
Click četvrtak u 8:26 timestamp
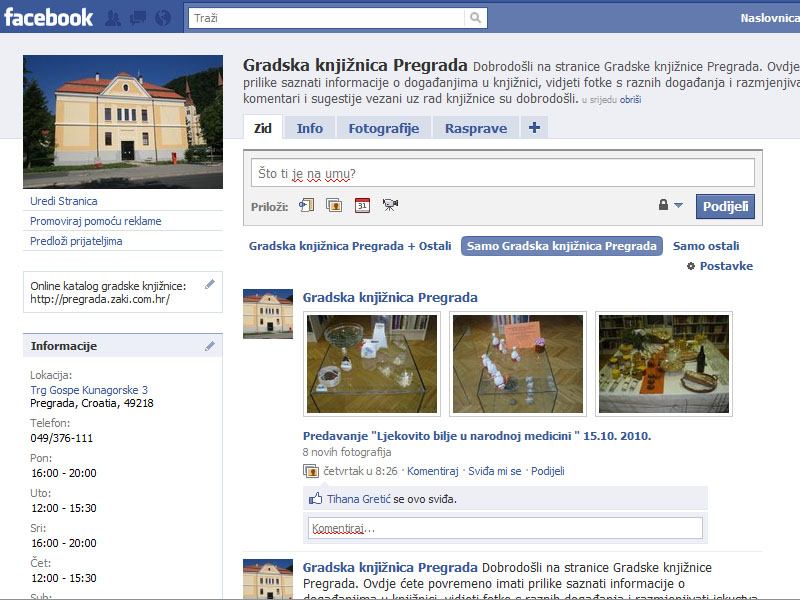pyautogui.click(x=360, y=471)
